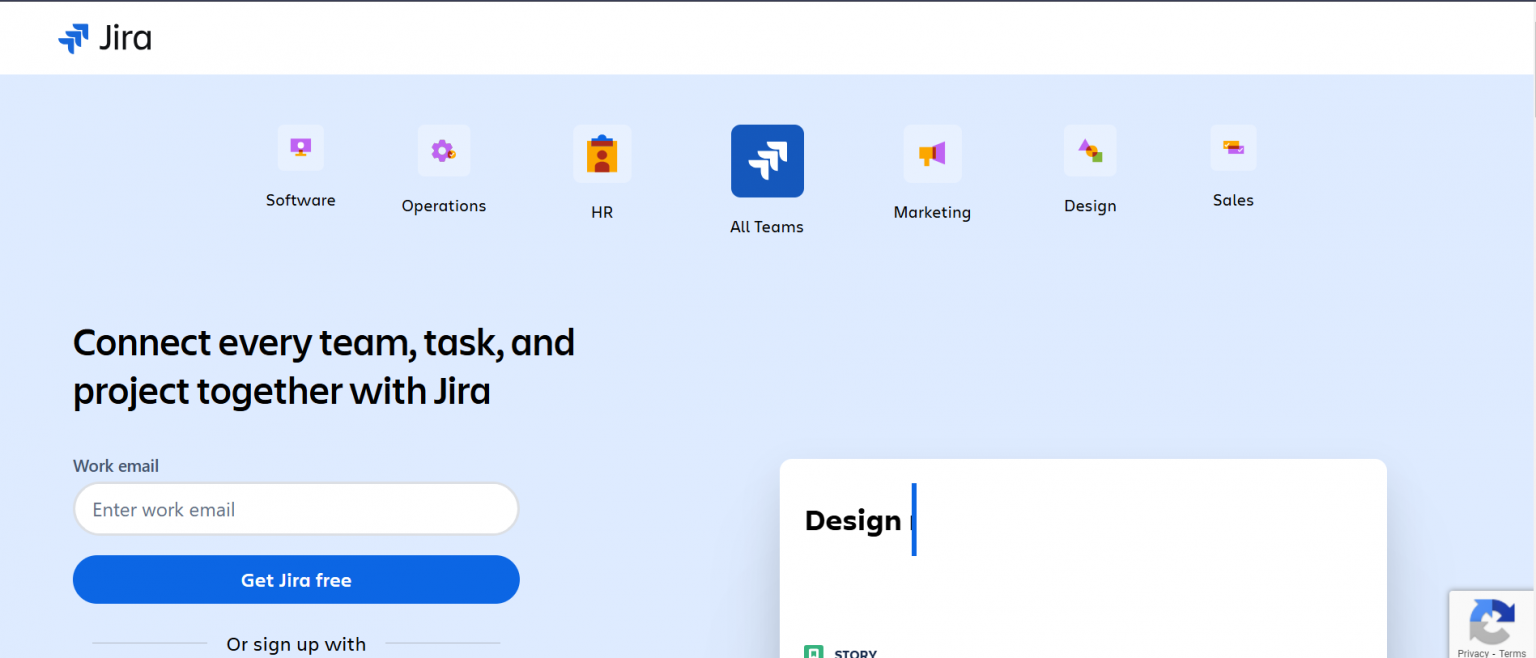The height and width of the screenshot is (658, 1536).
Task: Switch to the Sales tab
Action: tap(1233, 170)
